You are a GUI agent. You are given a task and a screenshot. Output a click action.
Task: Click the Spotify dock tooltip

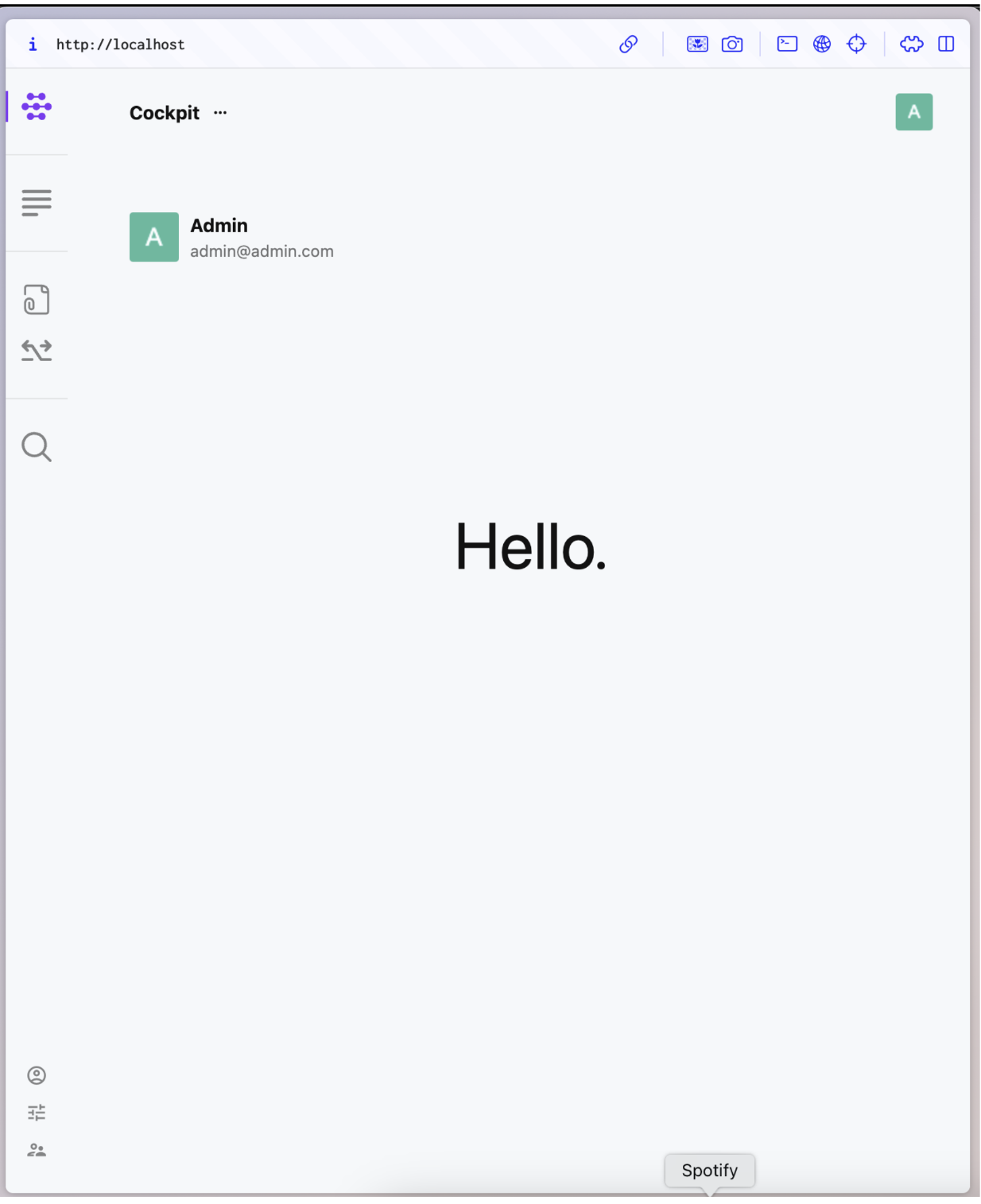click(x=710, y=1171)
